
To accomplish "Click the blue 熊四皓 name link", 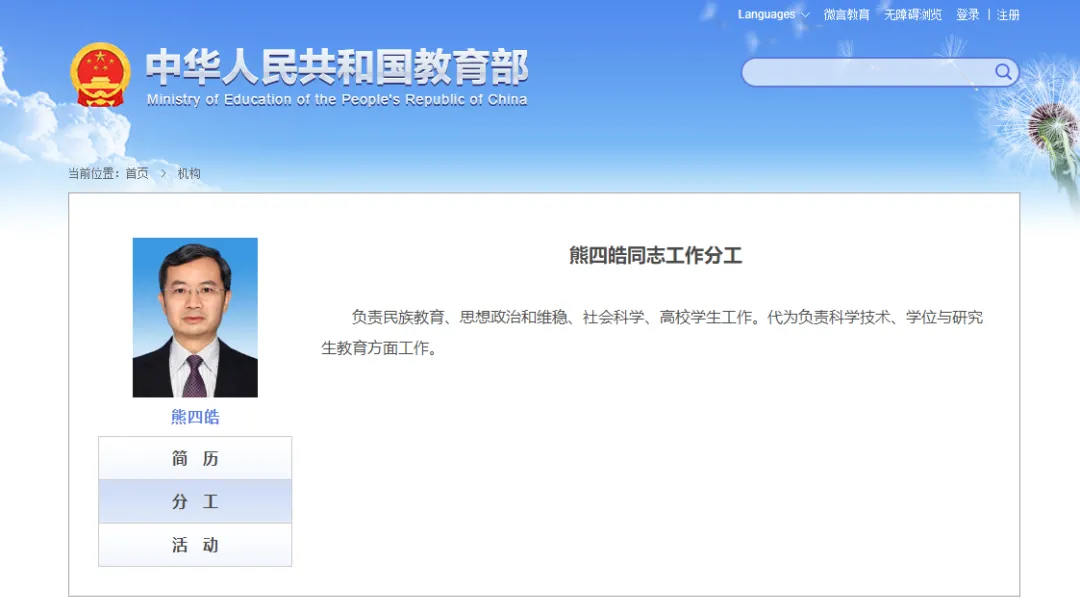I will click(195, 417).
